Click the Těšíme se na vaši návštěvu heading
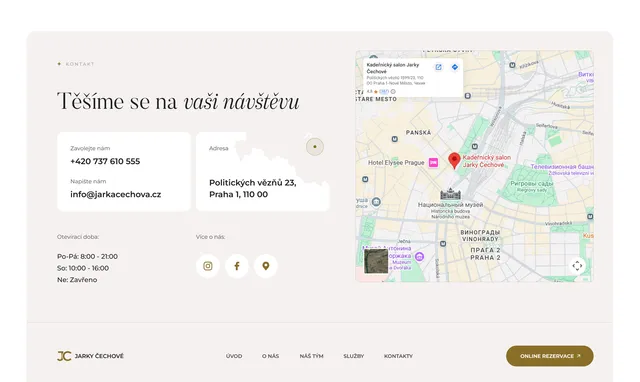Screen dimensions: 640x382 tap(178, 101)
